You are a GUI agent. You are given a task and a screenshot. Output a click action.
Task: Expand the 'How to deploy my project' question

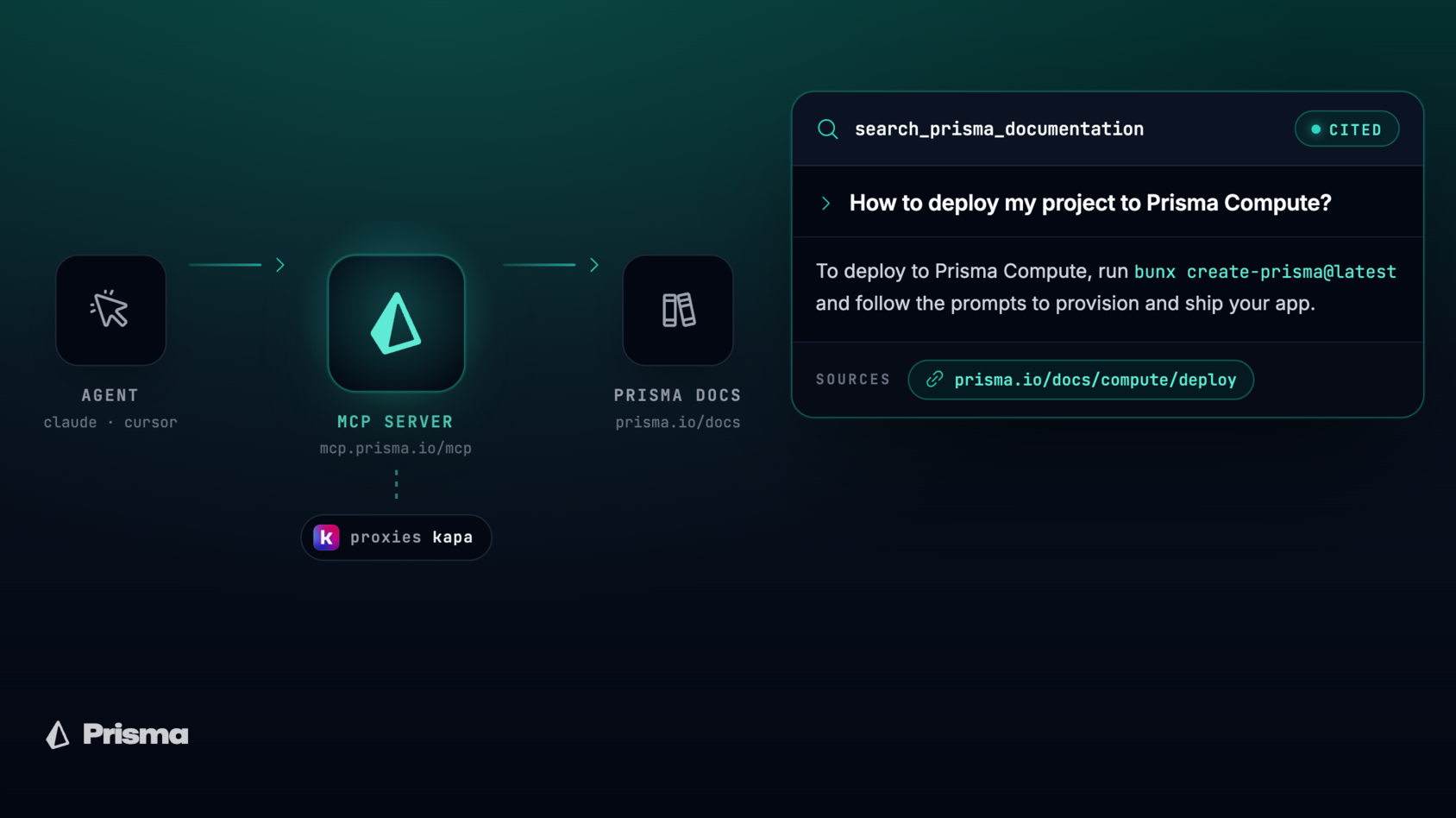click(825, 204)
